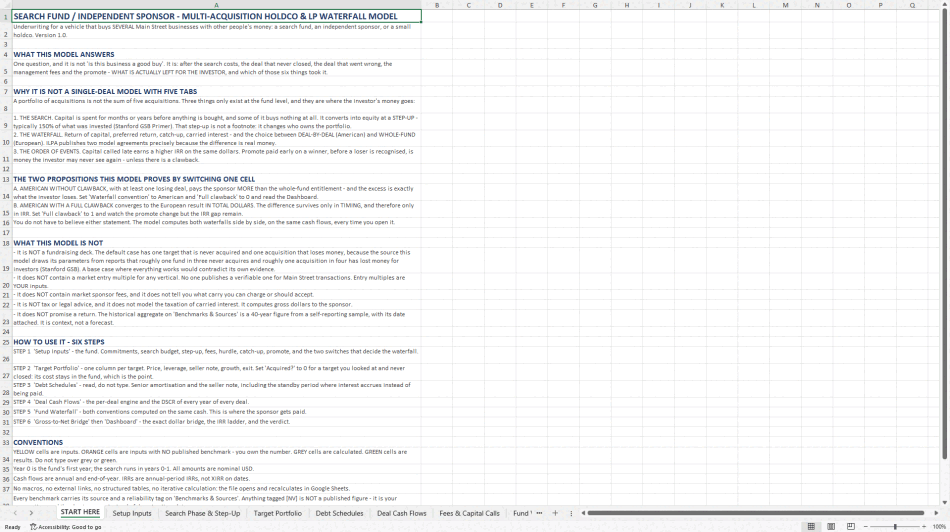Select row 25 header
This screenshot has width=950, height=532.
(5, 342)
